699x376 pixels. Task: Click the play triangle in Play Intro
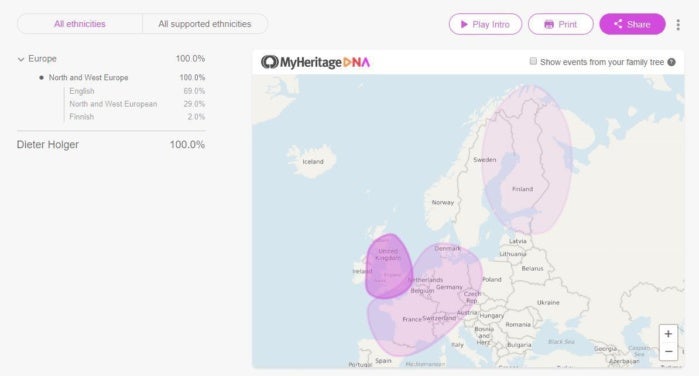point(464,24)
